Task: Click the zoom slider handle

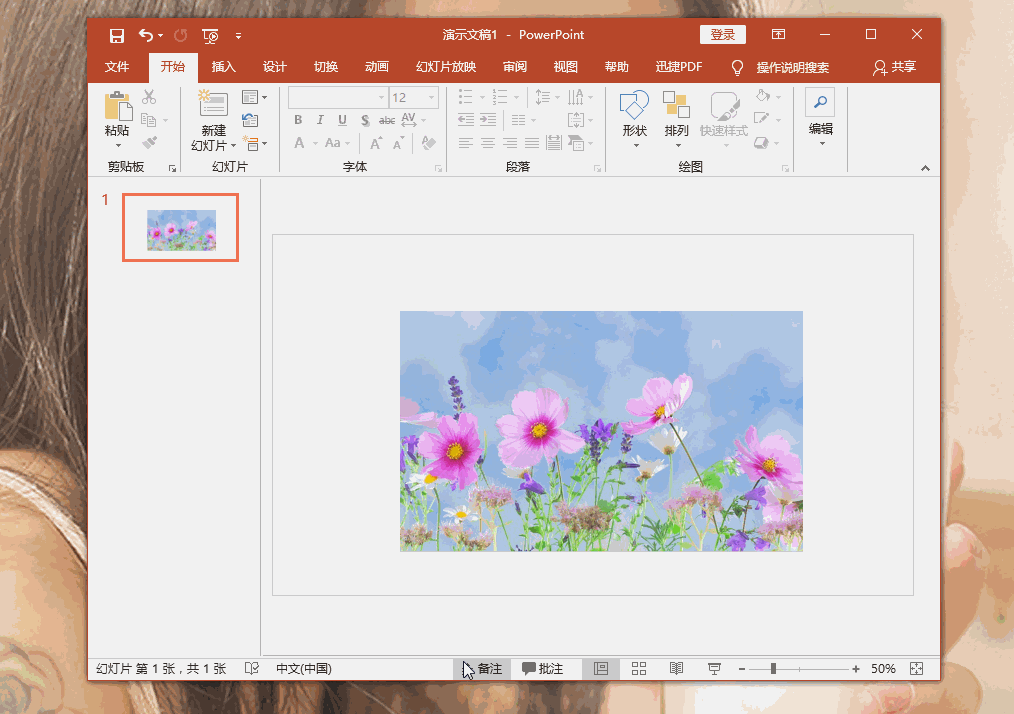Action: click(773, 669)
